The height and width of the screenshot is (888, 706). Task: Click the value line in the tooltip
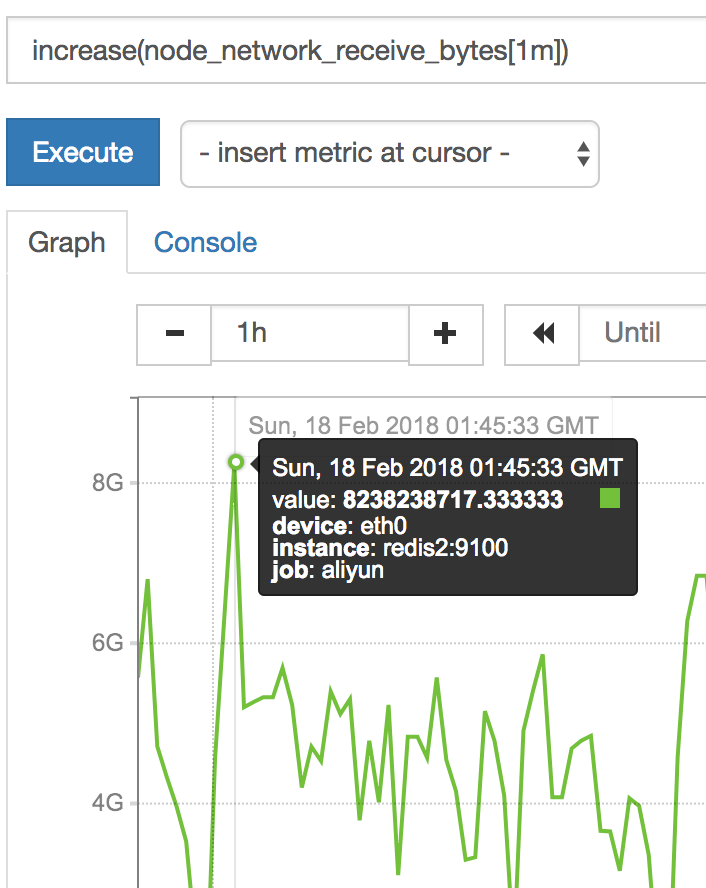(x=417, y=500)
